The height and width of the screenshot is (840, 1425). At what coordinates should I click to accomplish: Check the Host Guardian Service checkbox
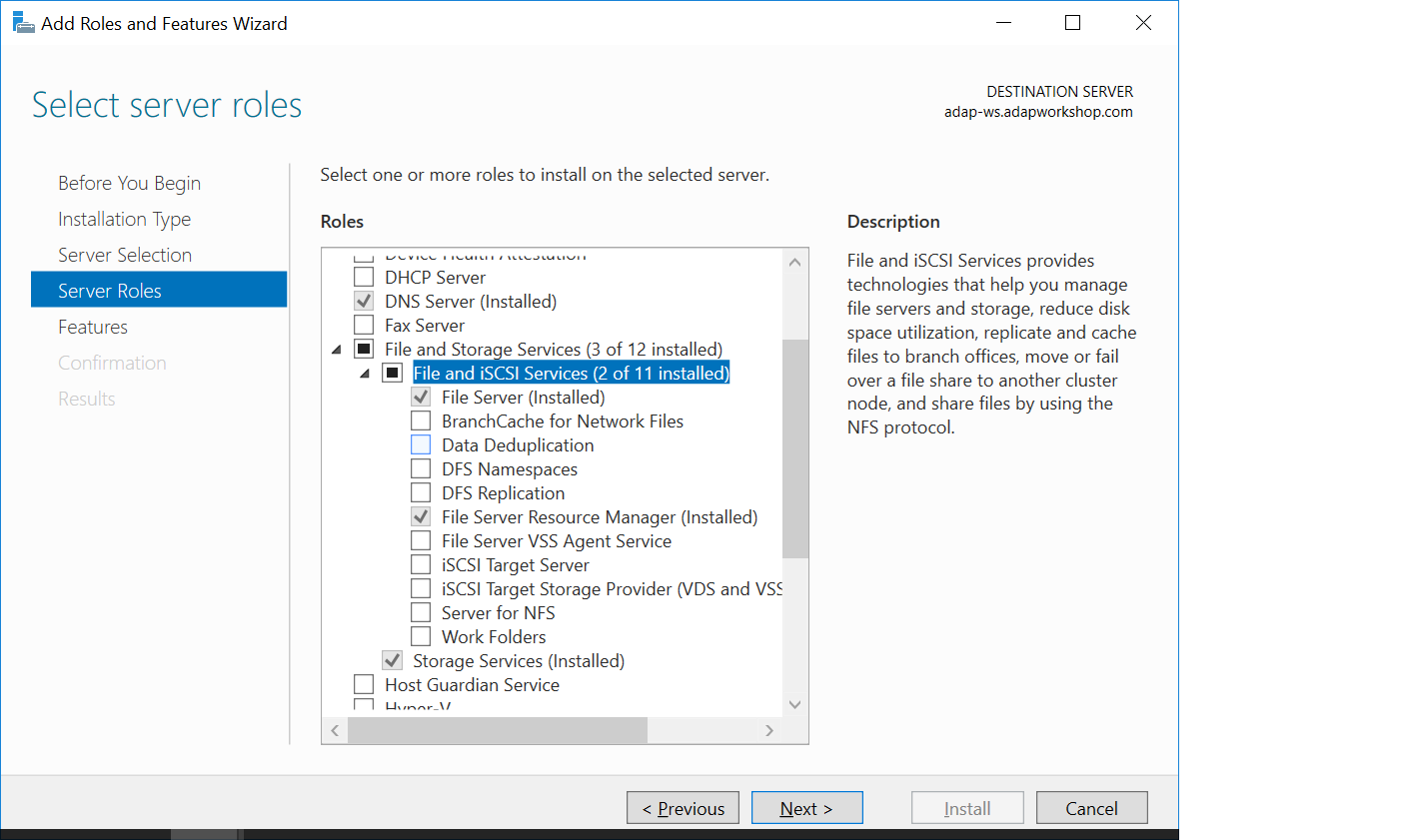[364, 684]
